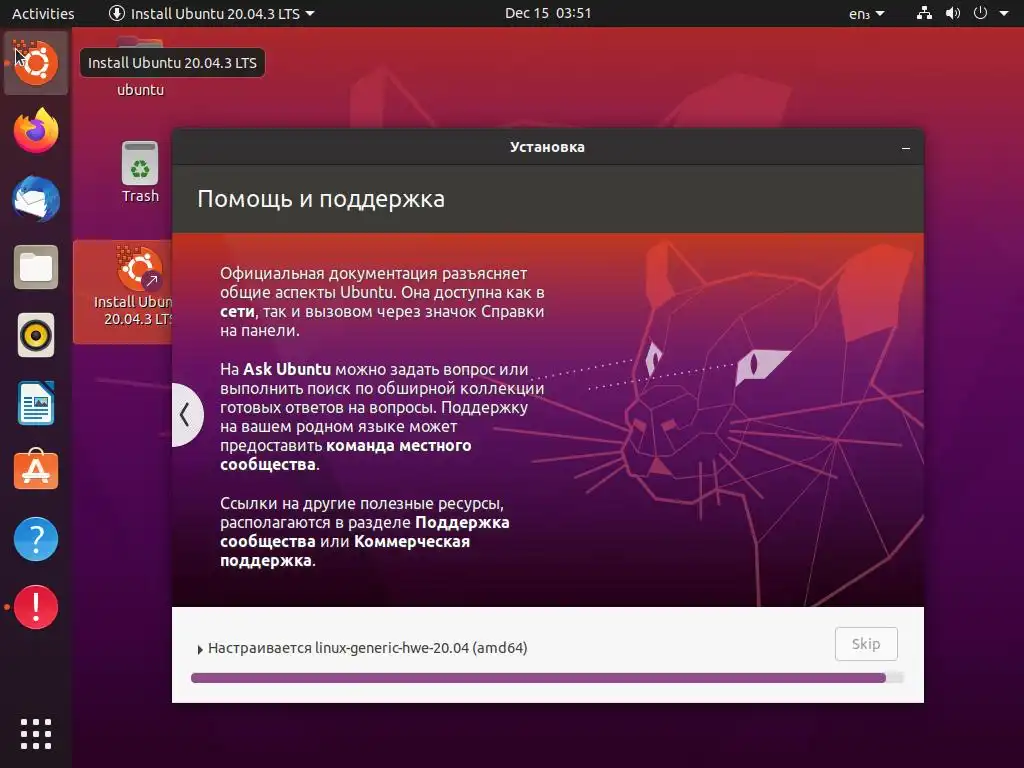
Task: Show Applications grid
Action: click(36, 734)
